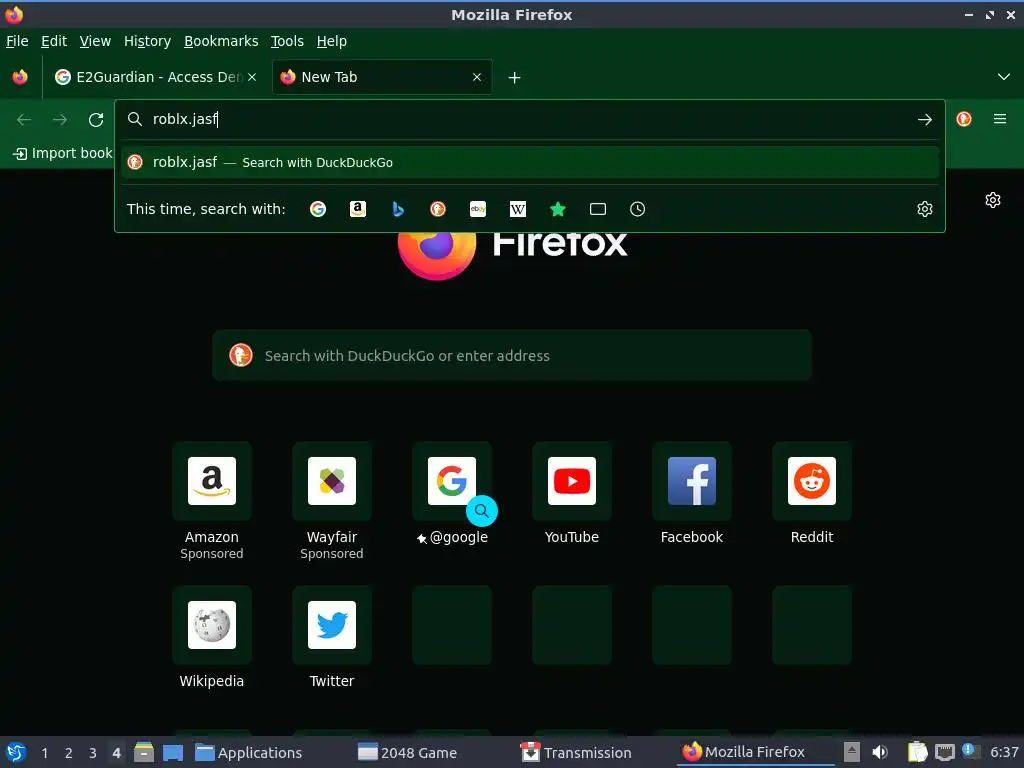Open volume control in system tray
This screenshot has height=768, width=1024.
click(880, 752)
